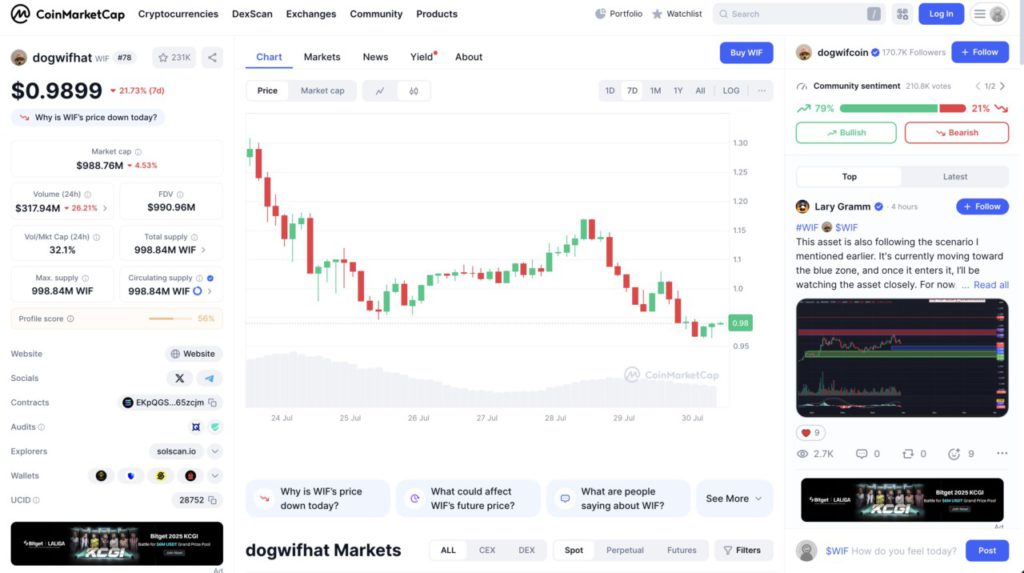
Task: Expand the Explorers dropdown next to solscan.io
Action: click(x=215, y=451)
